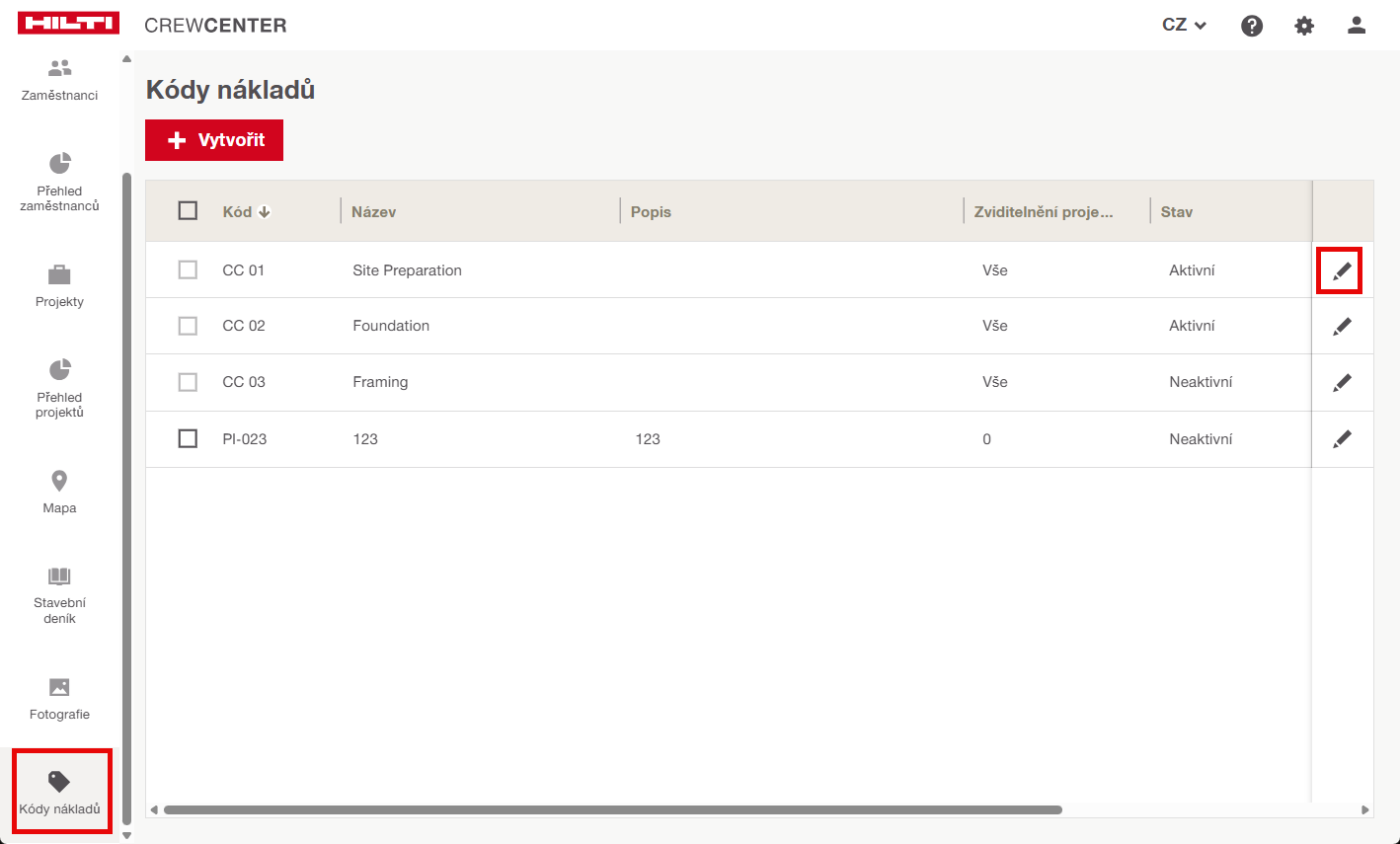Click pencil icon for Foundation row
The width and height of the screenshot is (1400, 844).
click(x=1341, y=327)
